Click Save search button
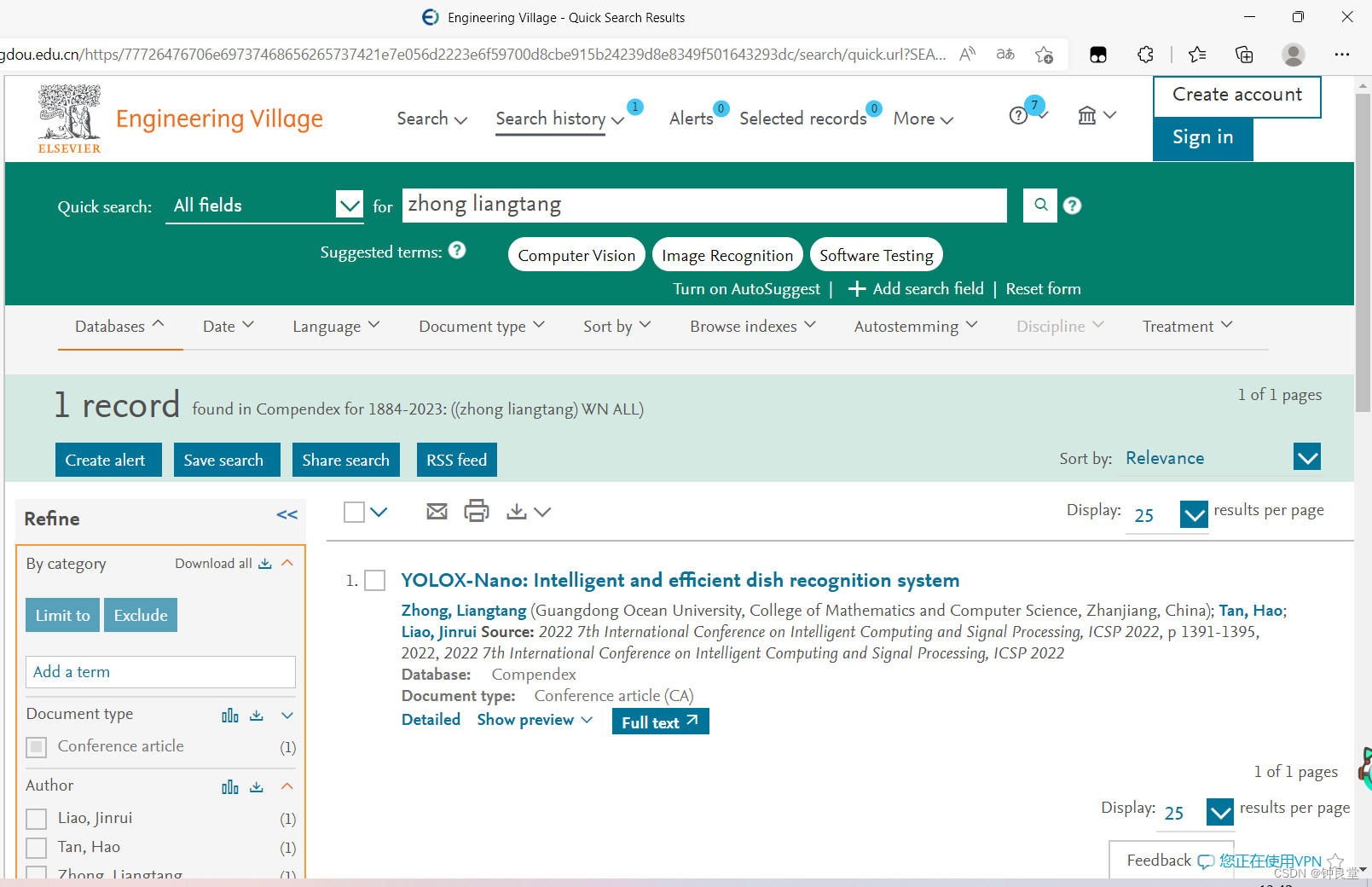 227,460
